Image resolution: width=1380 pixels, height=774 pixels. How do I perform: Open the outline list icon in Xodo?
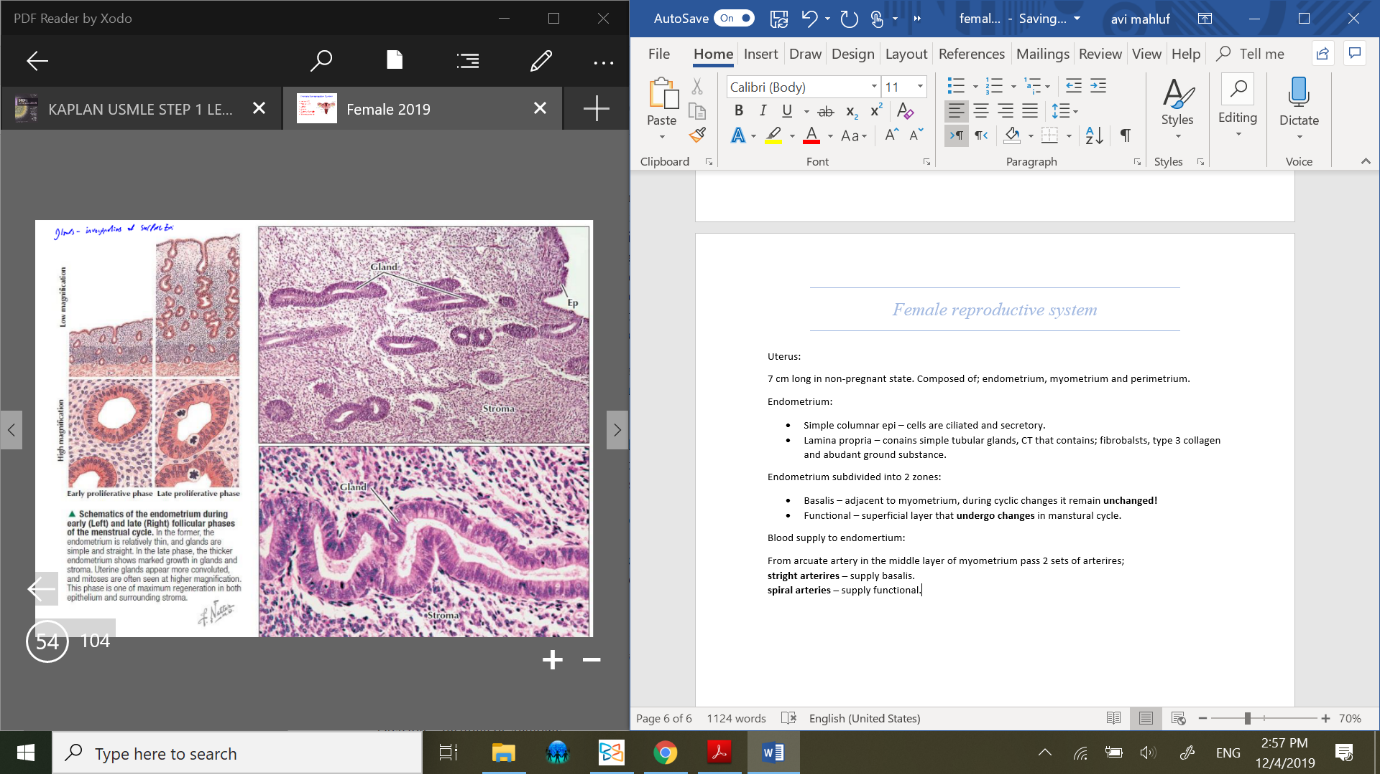(x=467, y=61)
